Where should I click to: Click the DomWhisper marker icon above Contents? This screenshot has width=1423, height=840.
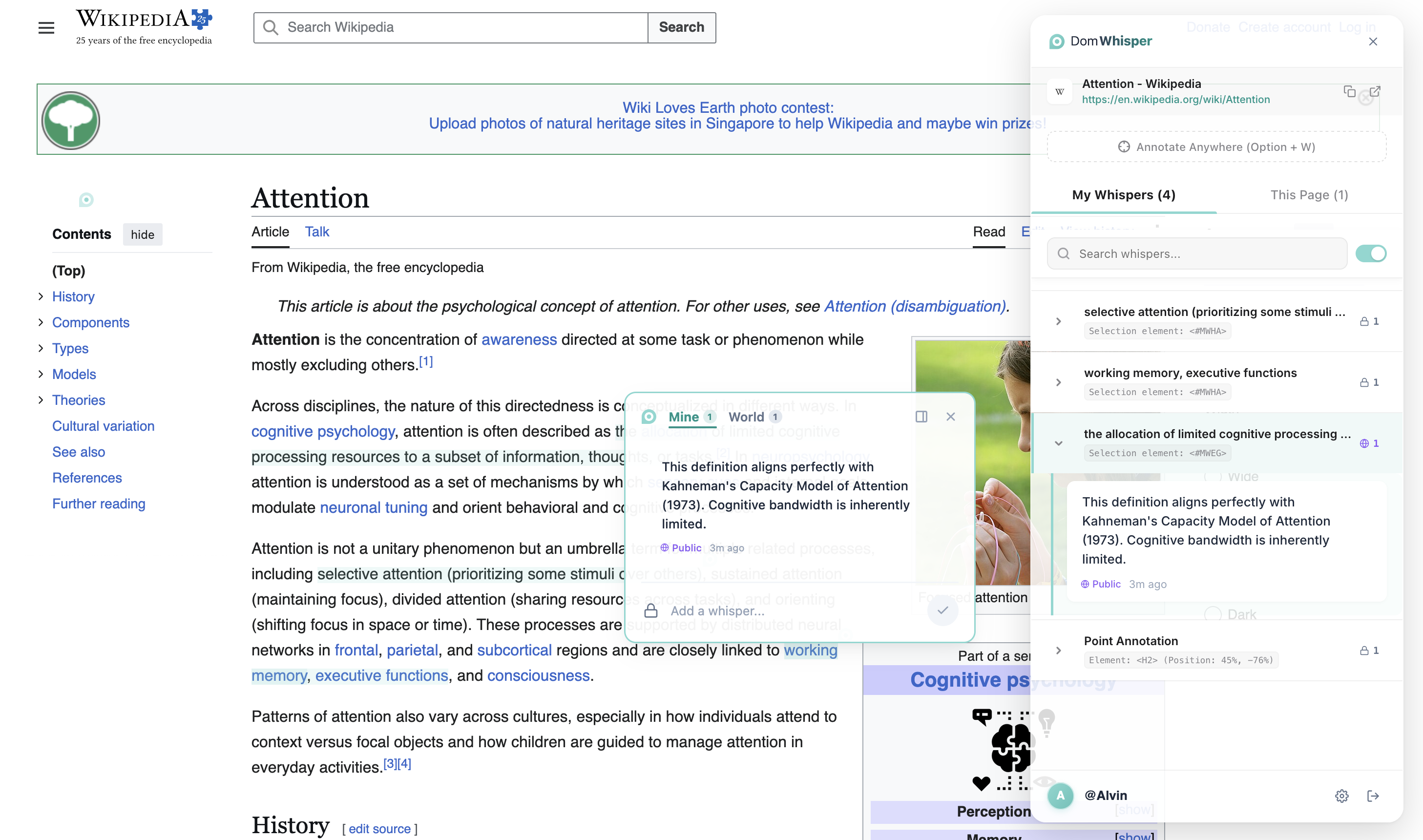tap(86, 199)
